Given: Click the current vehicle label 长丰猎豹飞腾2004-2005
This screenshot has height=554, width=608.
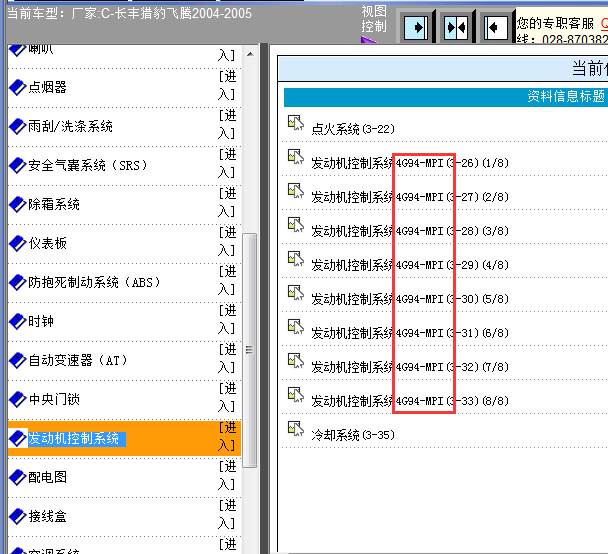Looking at the screenshot, I should [183, 14].
